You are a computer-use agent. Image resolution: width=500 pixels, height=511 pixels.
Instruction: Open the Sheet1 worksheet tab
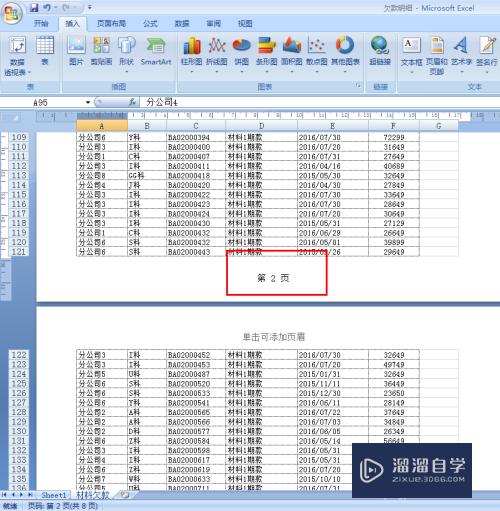54,495
